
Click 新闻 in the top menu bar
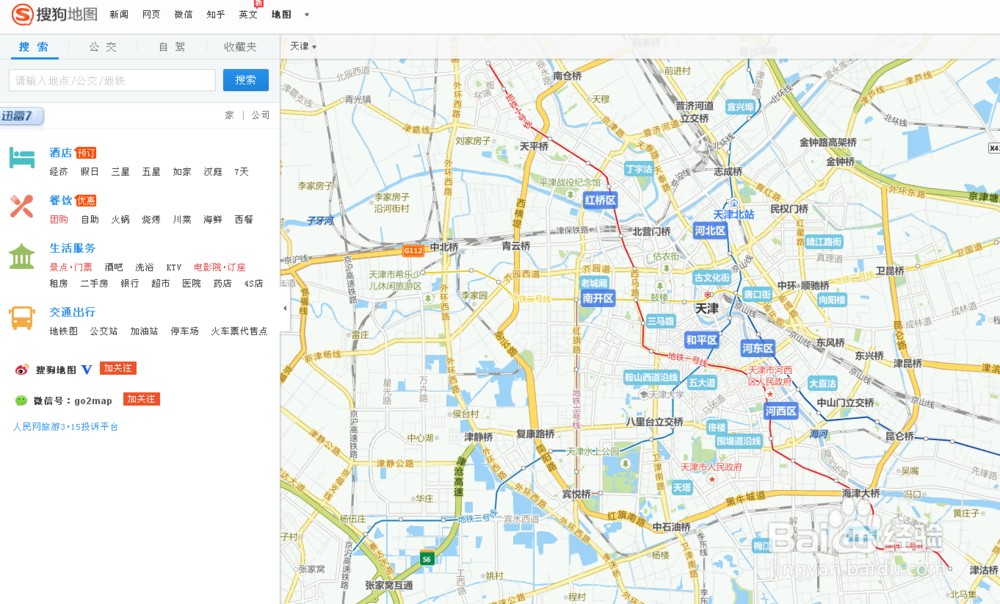coord(118,14)
